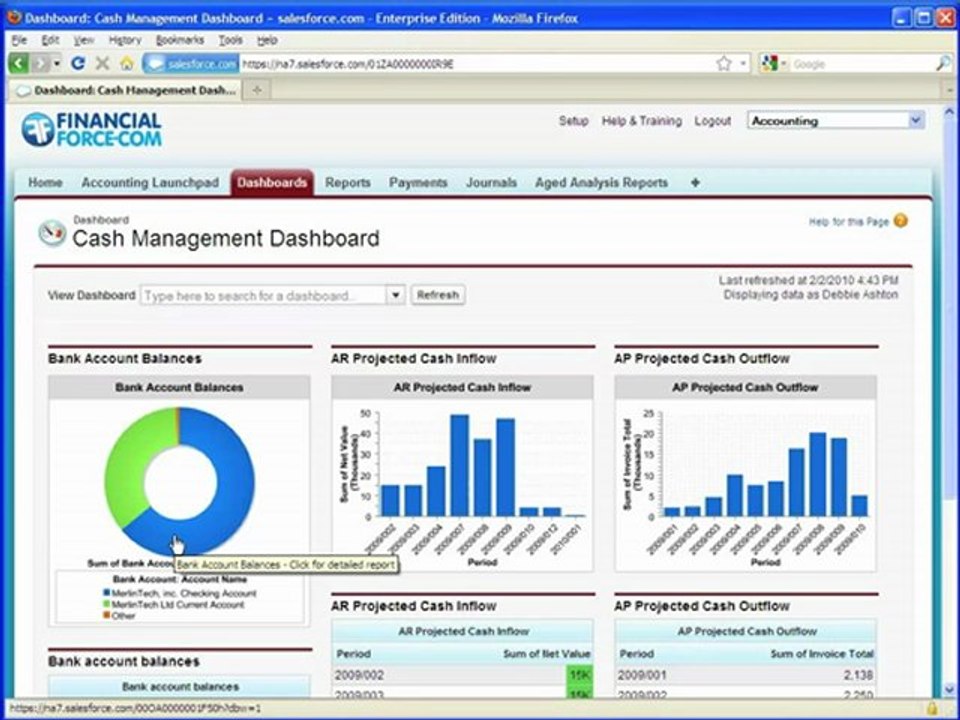Open the history dropdown next to forward button
Image resolution: width=960 pixels, height=720 pixels.
pyautogui.click(x=57, y=63)
